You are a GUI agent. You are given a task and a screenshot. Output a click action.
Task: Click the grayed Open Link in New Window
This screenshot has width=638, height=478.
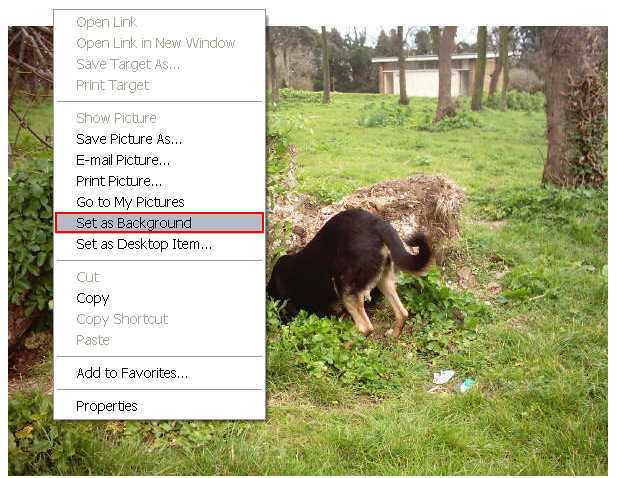[x=159, y=43]
